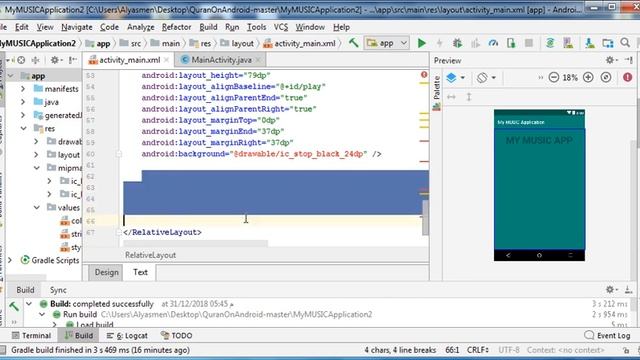Click zoom to fit screen icon in Preview
Image resolution: width=640 pixels, height=360 pixels.
(x=606, y=77)
